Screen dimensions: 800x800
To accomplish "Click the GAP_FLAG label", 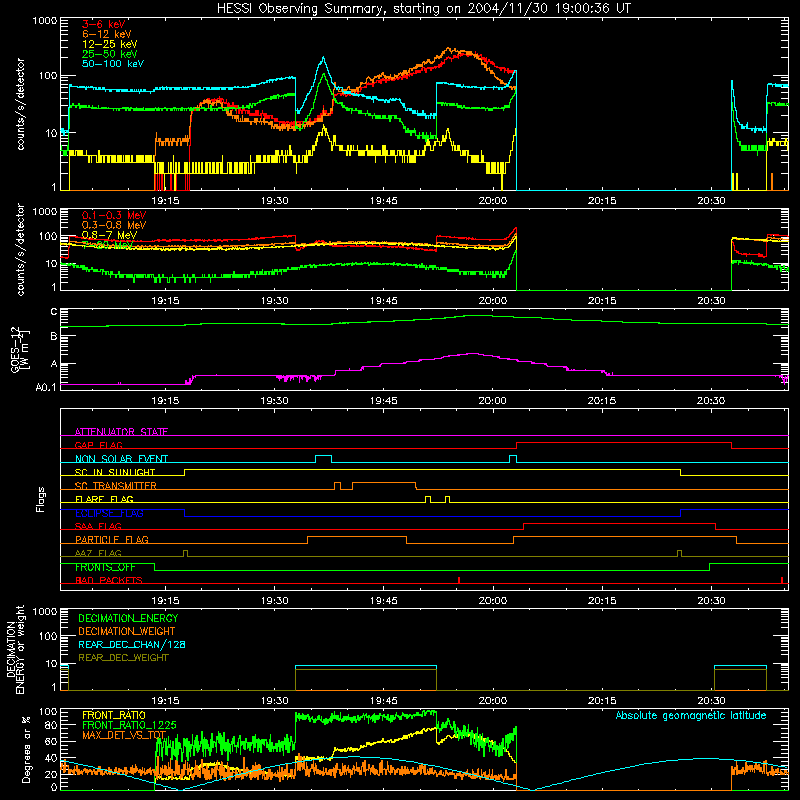I will 98,445.
